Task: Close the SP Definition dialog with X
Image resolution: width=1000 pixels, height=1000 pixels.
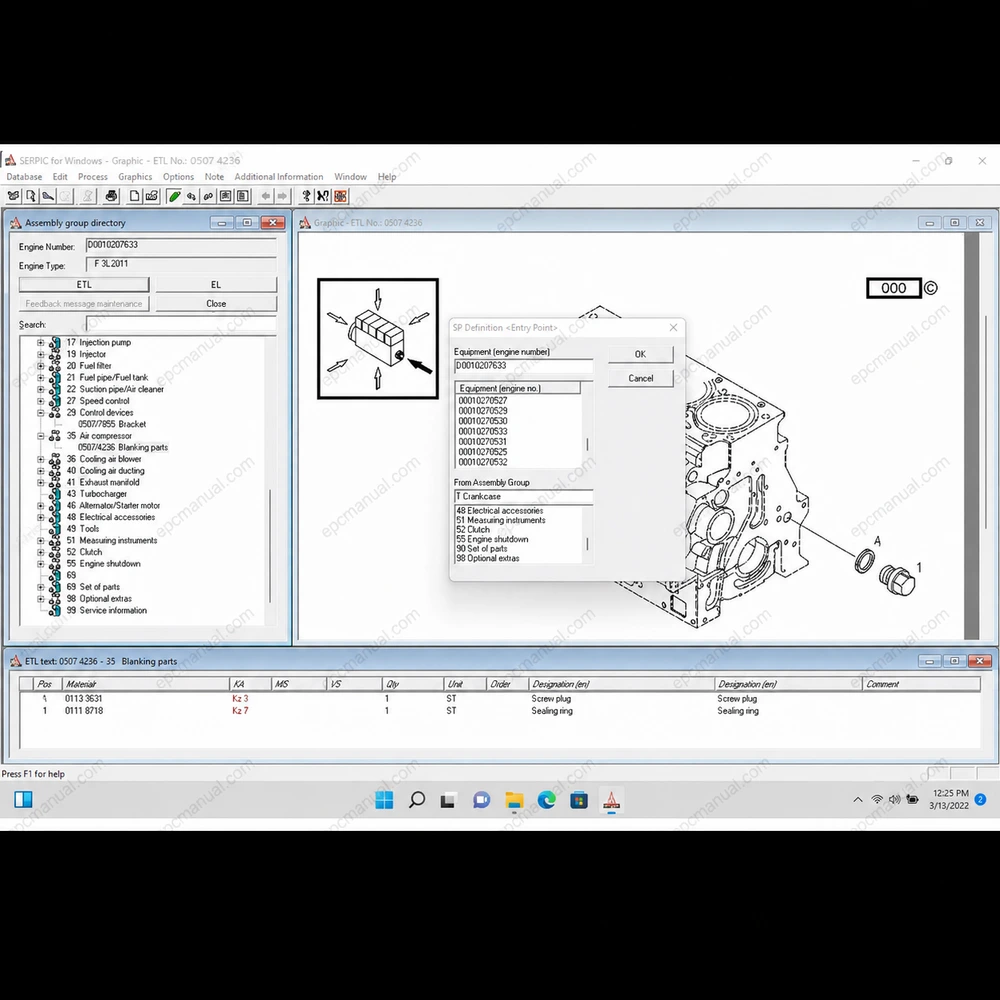Action: click(x=673, y=327)
